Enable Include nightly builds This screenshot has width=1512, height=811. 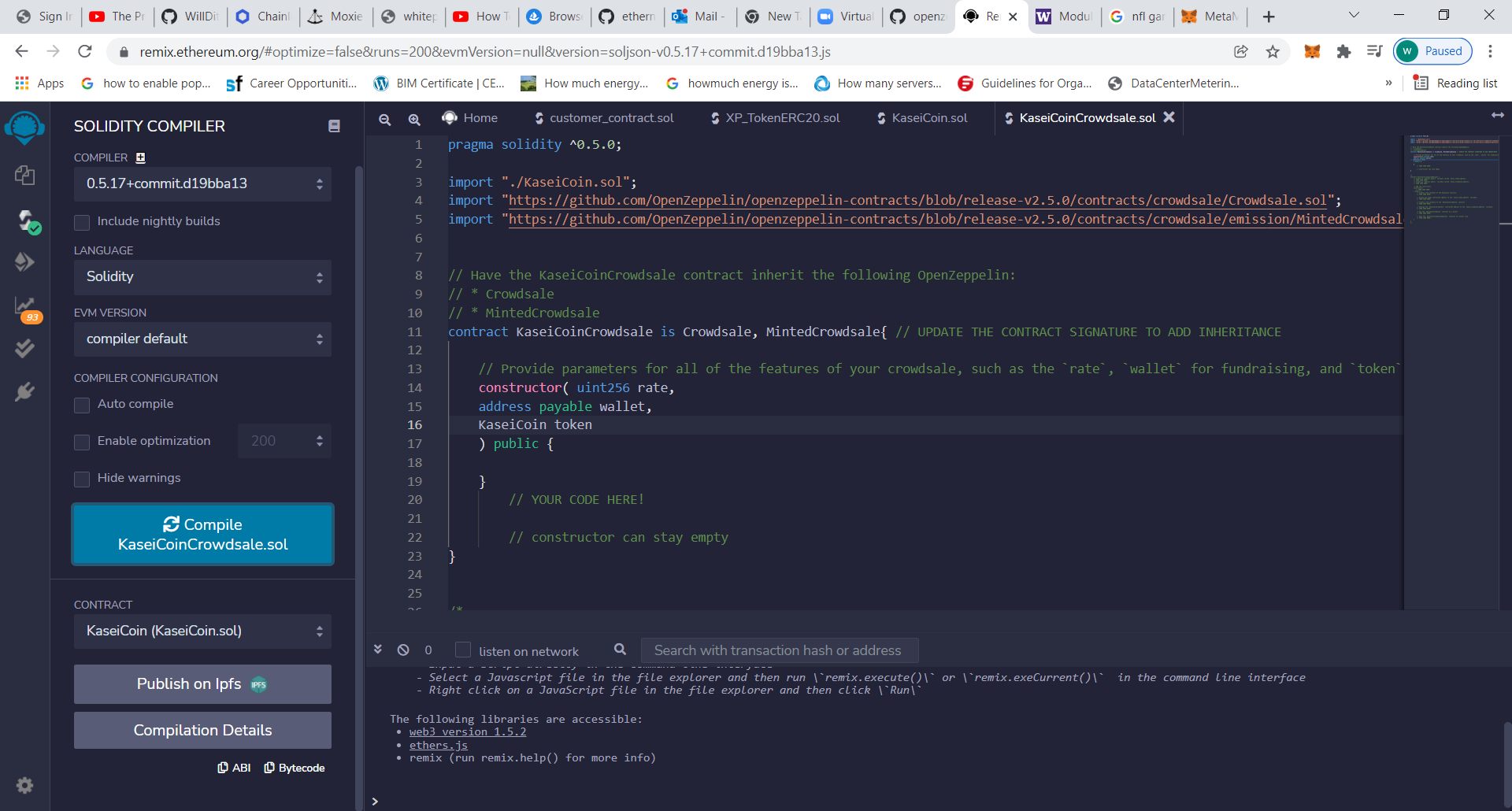(x=82, y=222)
